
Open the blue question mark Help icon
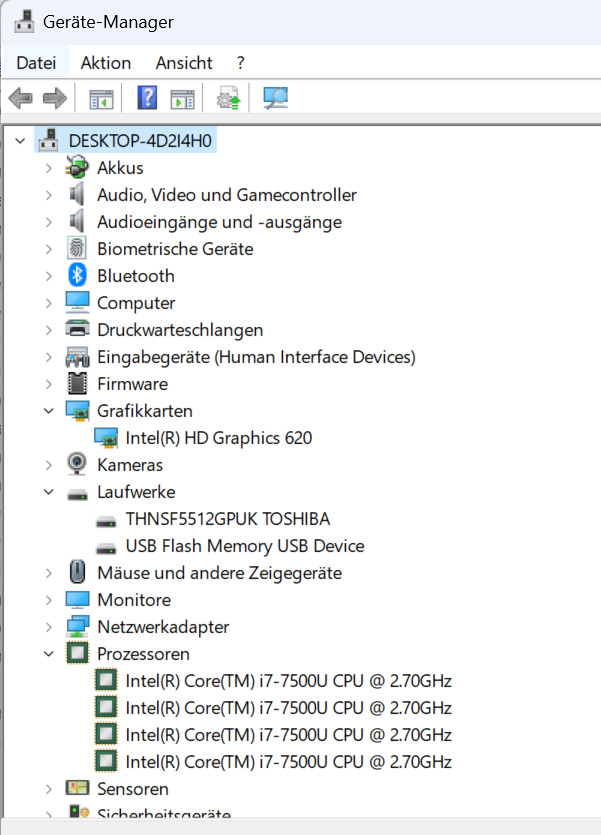147,97
